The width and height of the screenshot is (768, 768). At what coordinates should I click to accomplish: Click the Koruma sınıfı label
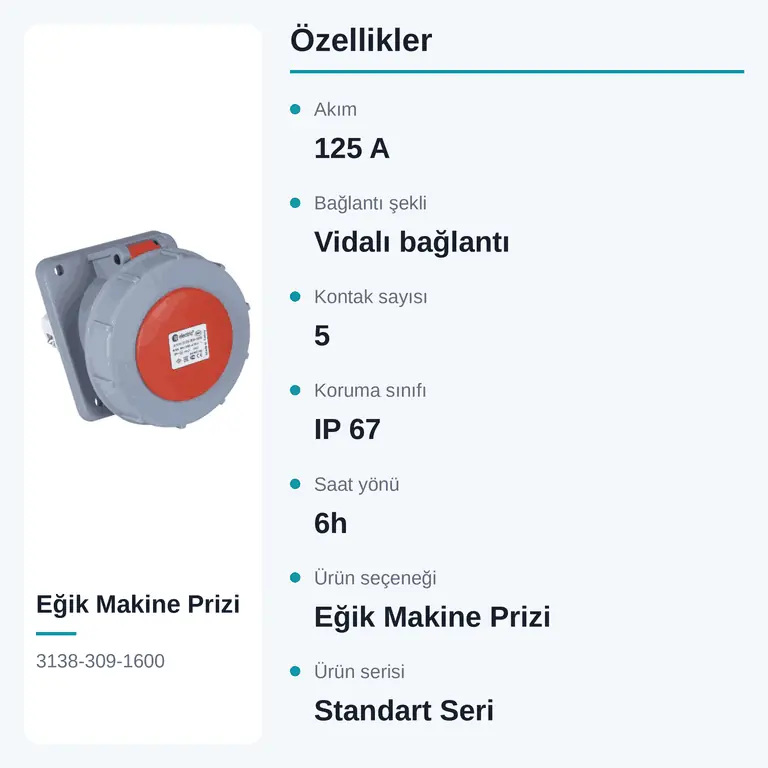click(x=370, y=390)
